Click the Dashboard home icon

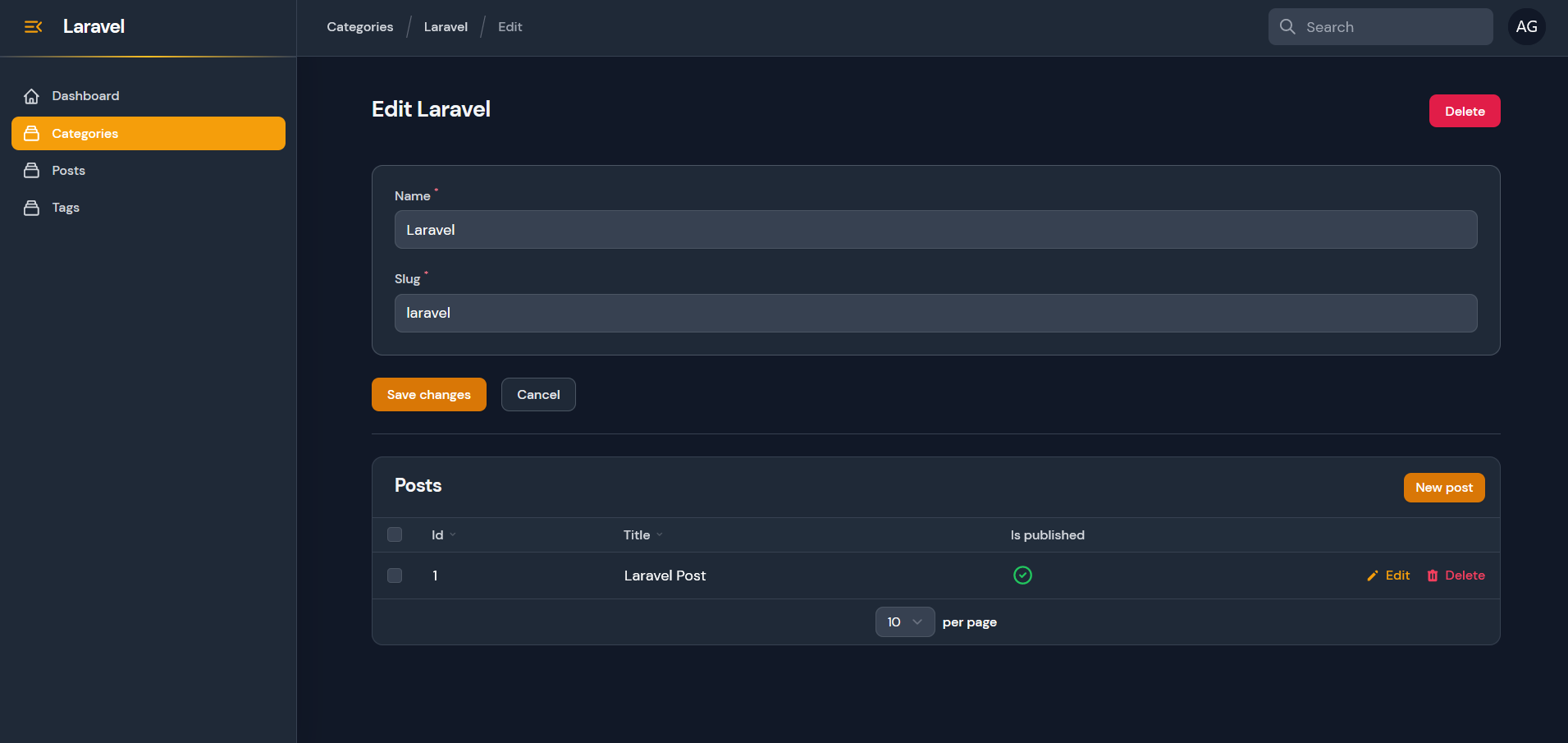[x=31, y=96]
